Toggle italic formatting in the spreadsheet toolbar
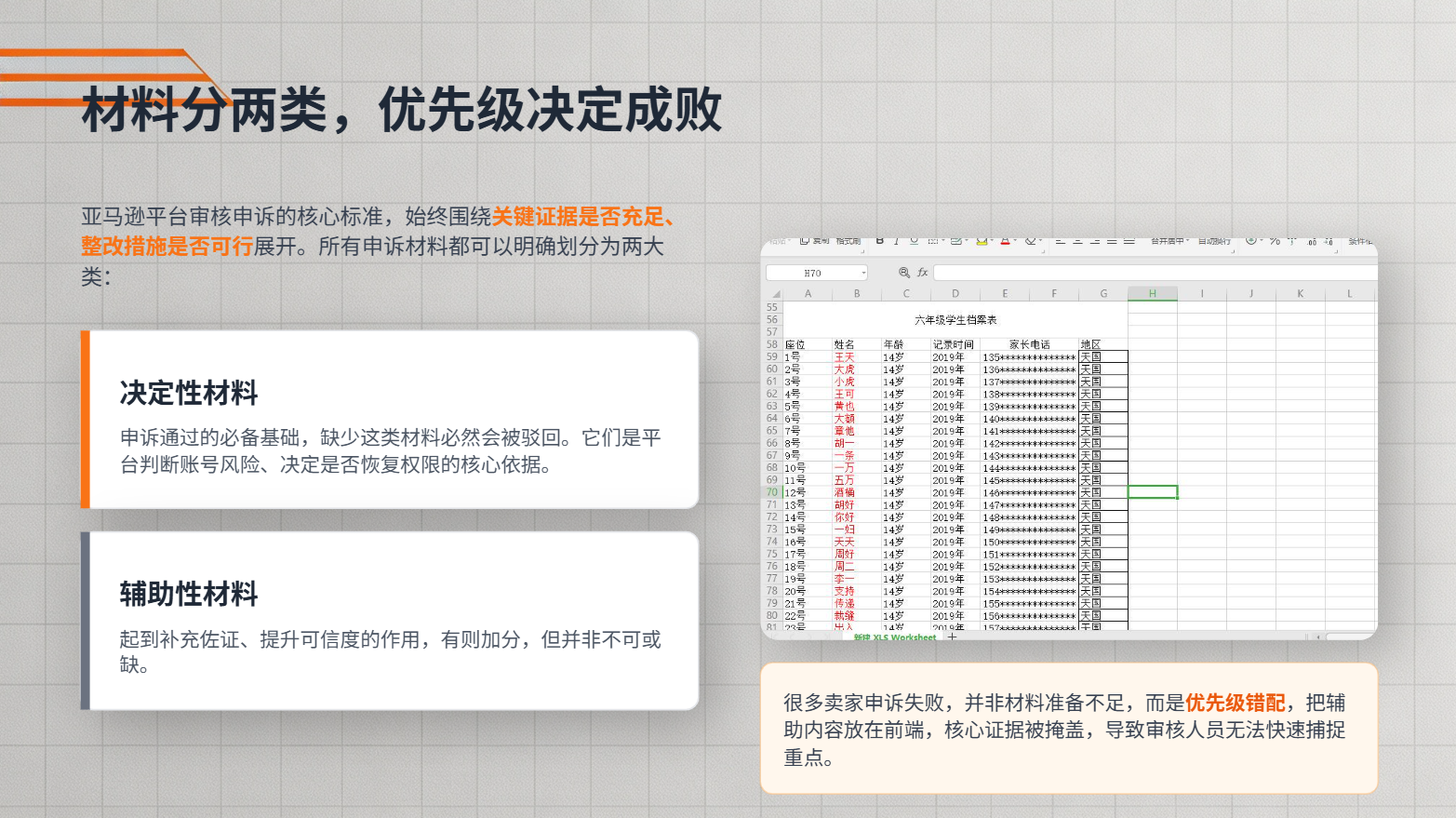The width and height of the screenshot is (1456, 818). pyautogui.click(x=897, y=241)
